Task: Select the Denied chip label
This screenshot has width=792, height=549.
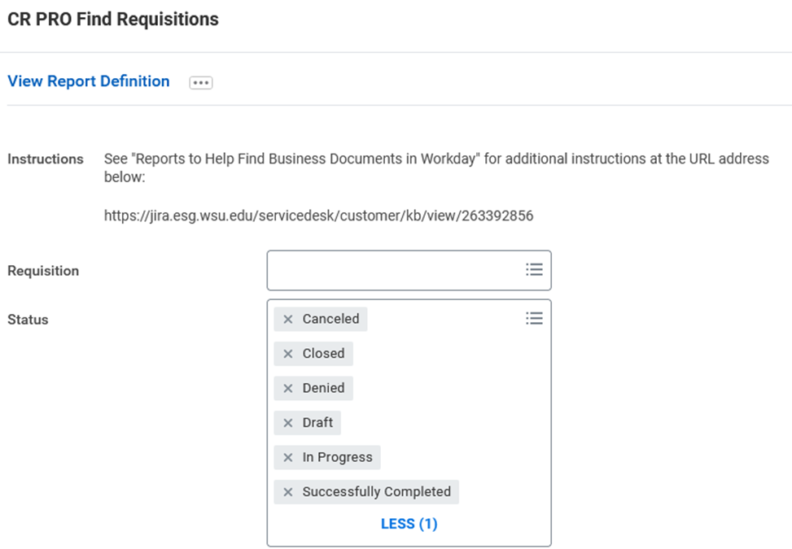Action: point(323,388)
